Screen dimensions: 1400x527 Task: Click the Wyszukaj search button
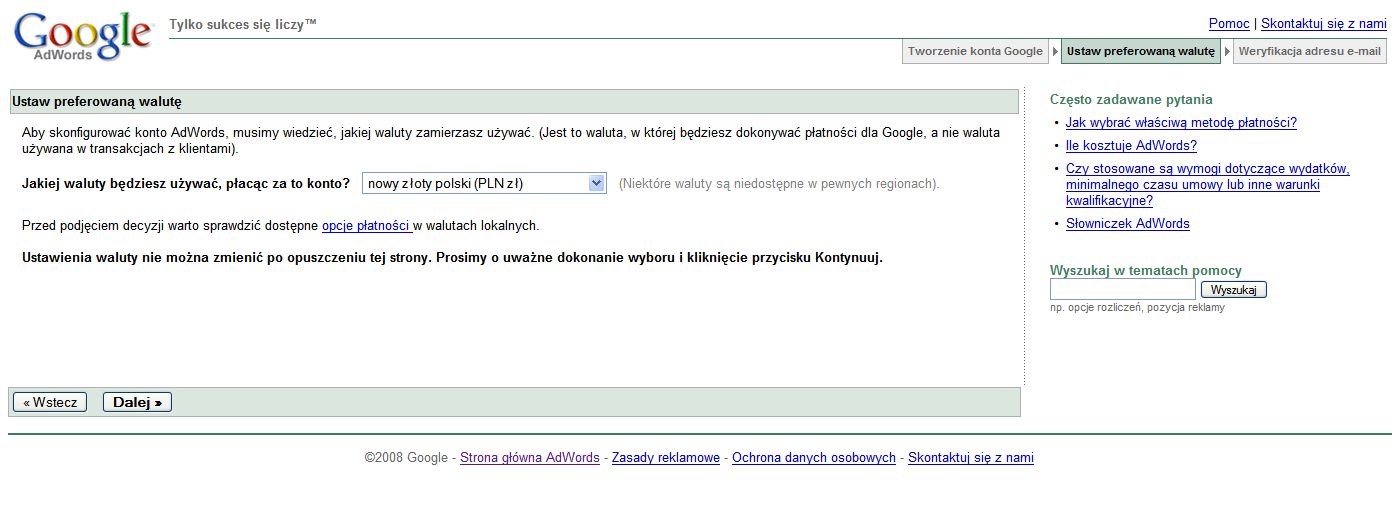click(1233, 290)
